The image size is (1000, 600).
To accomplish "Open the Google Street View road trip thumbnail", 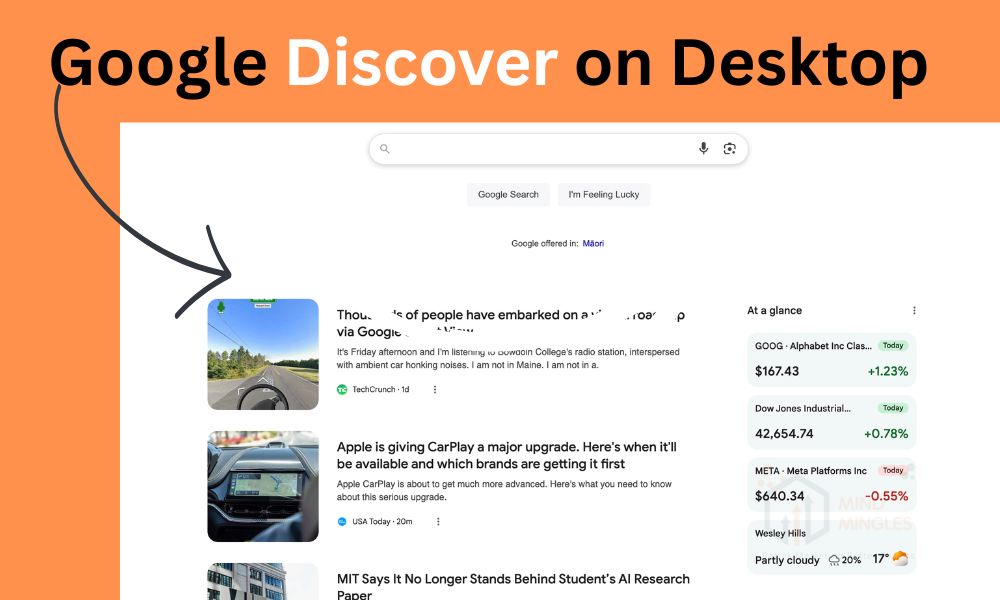I will pos(263,354).
